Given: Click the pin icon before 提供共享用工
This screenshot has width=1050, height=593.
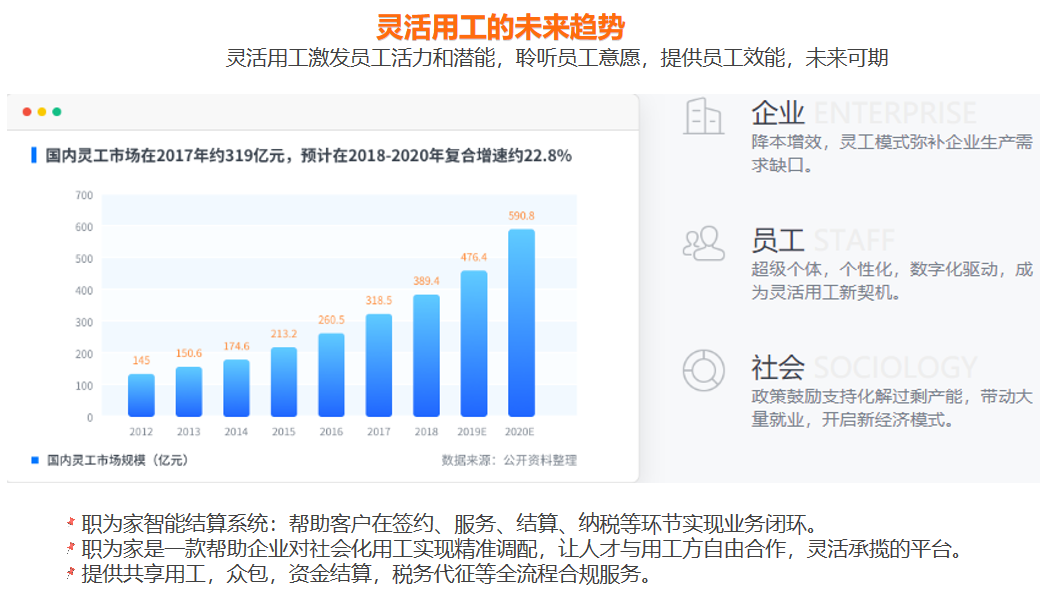Looking at the screenshot, I should 71,573.
